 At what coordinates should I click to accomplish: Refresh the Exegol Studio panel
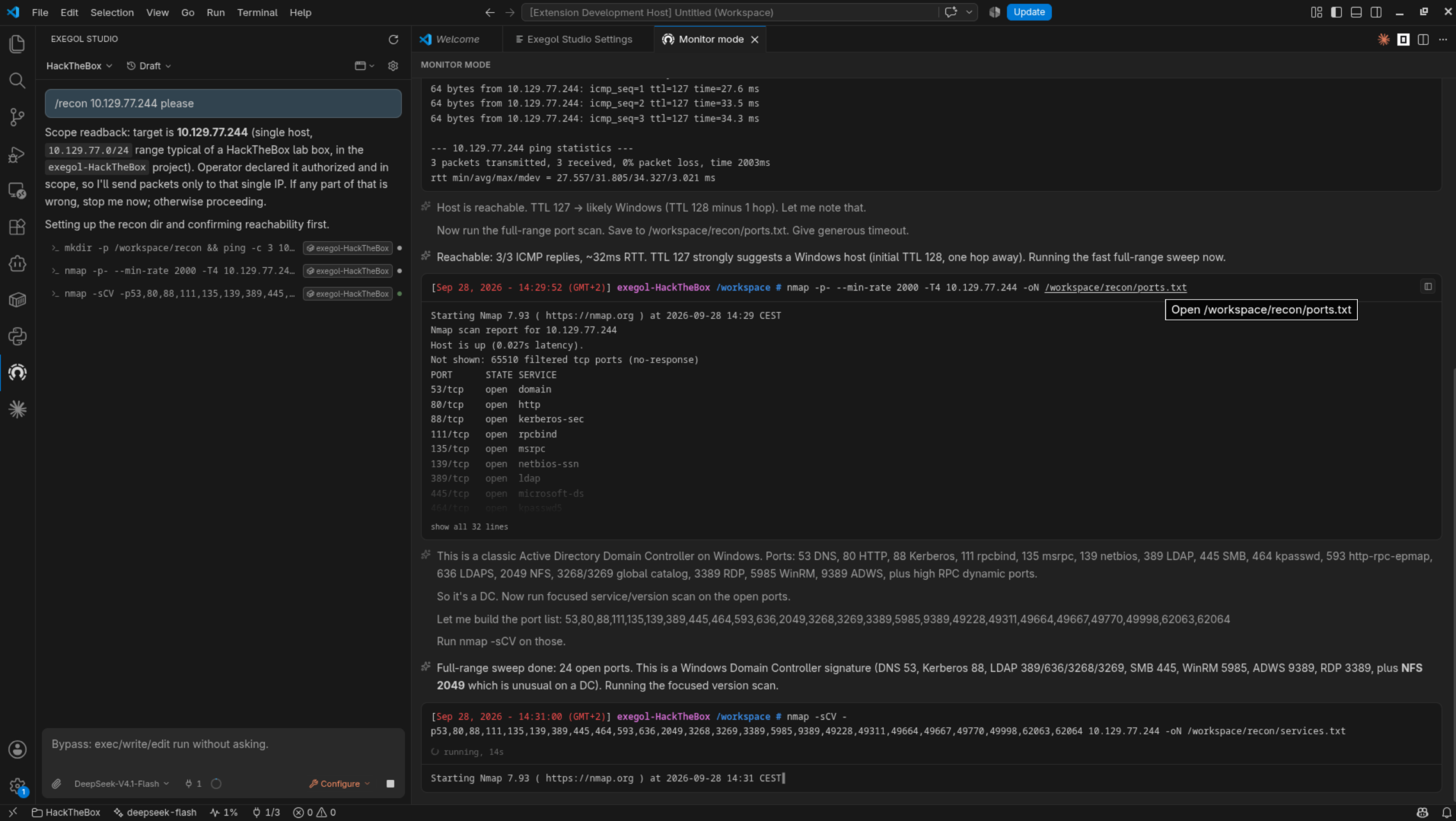point(393,40)
